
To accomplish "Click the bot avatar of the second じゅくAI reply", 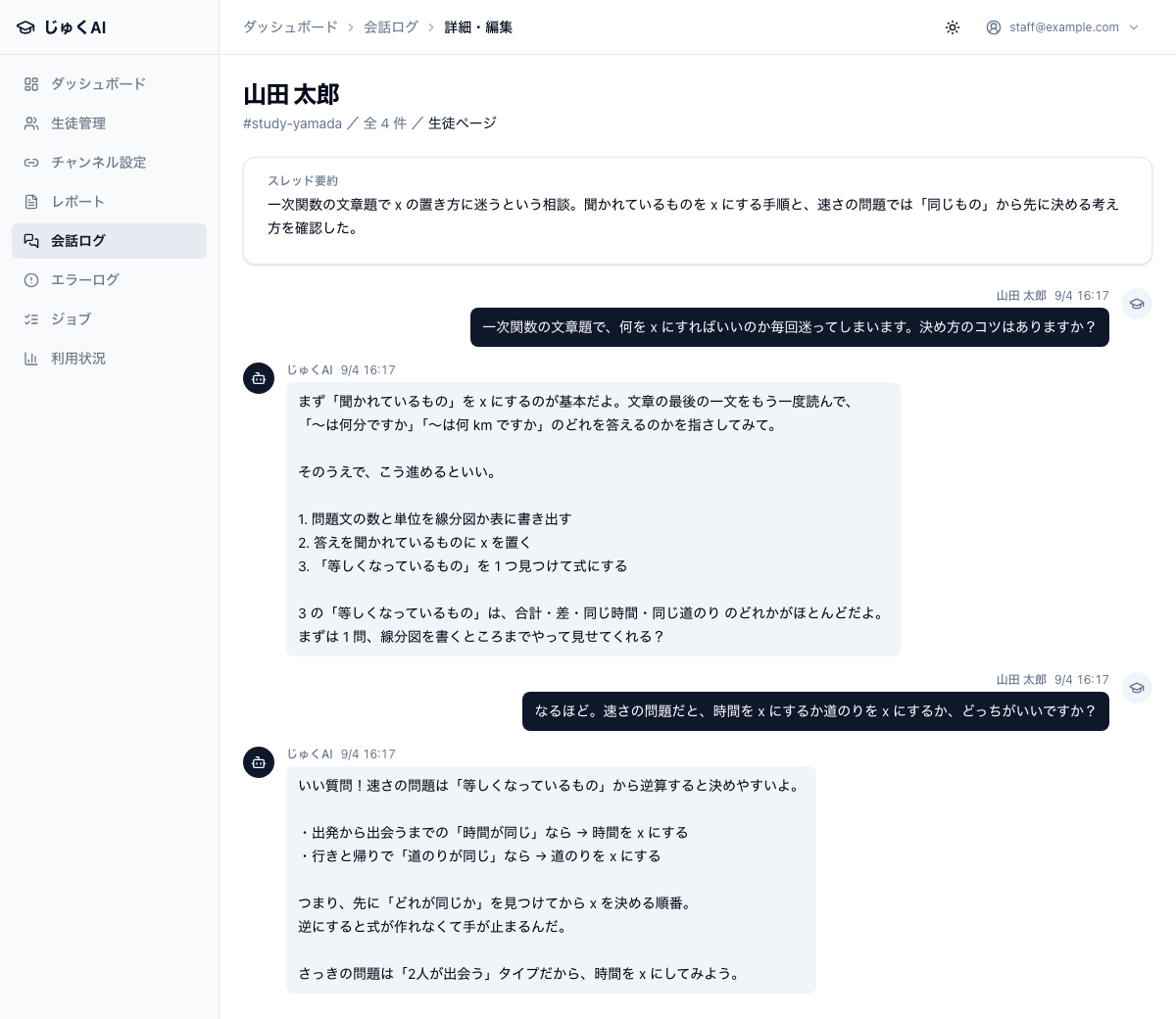I will (x=259, y=762).
